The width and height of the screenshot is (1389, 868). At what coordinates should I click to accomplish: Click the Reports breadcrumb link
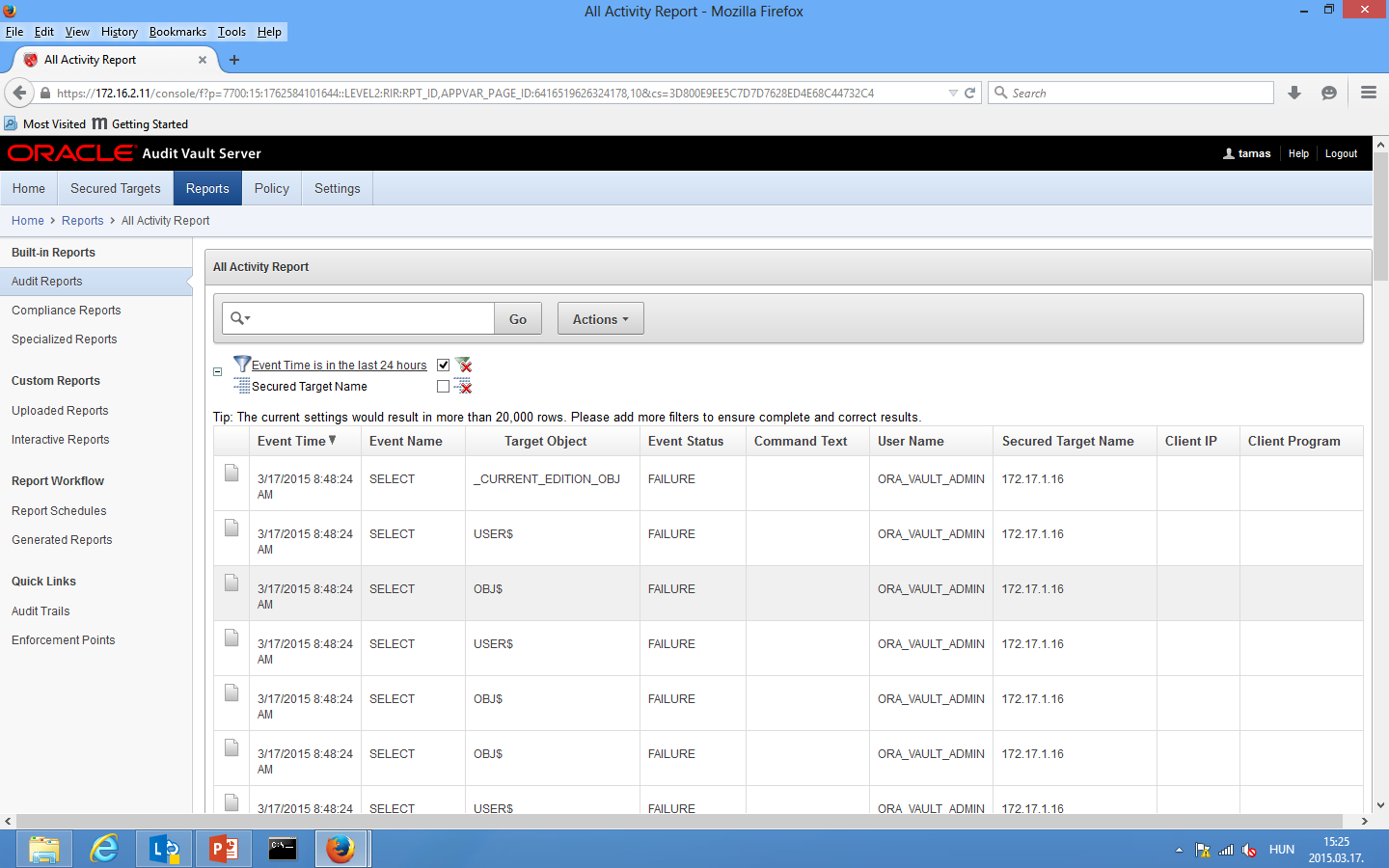pyautogui.click(x=83, y=221)
